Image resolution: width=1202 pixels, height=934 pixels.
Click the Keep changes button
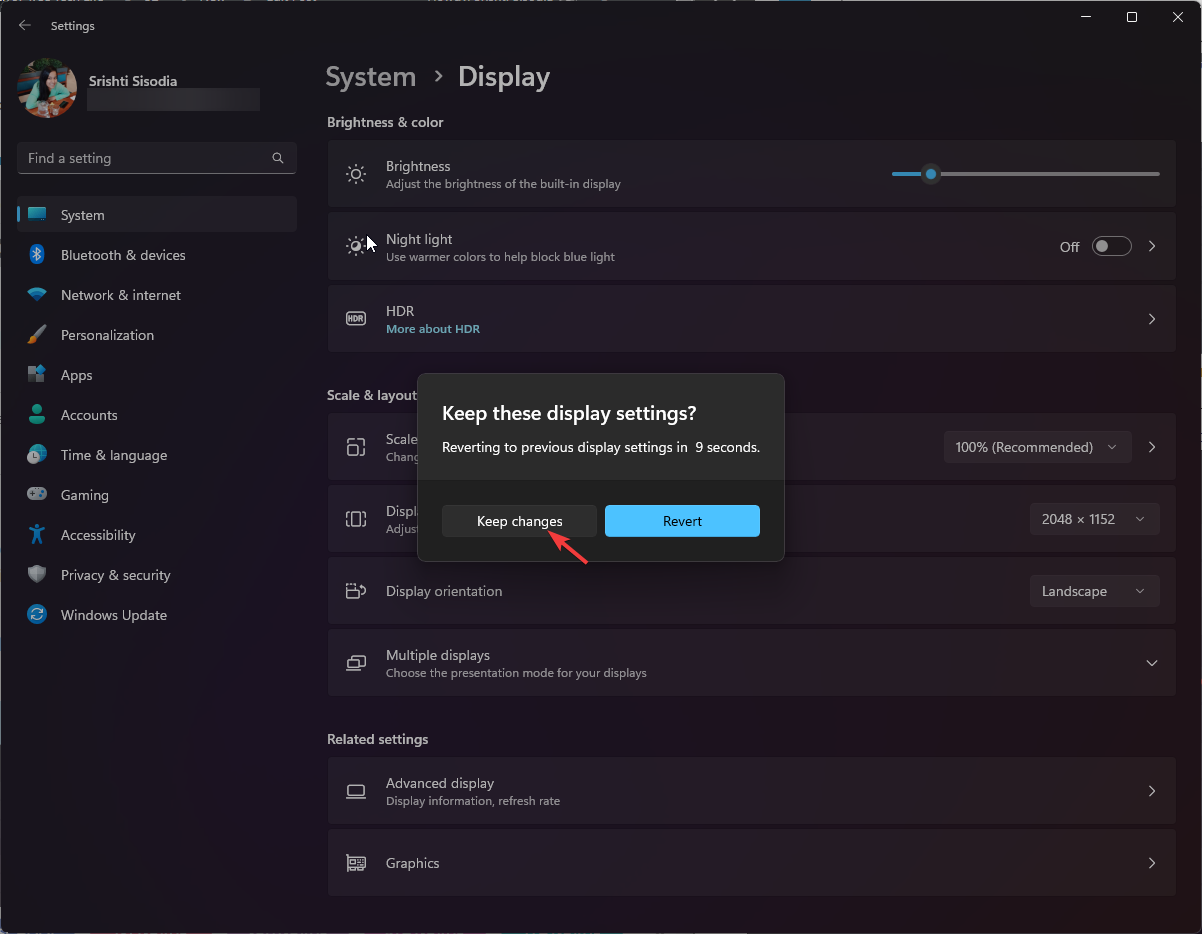tap(519, 520)
